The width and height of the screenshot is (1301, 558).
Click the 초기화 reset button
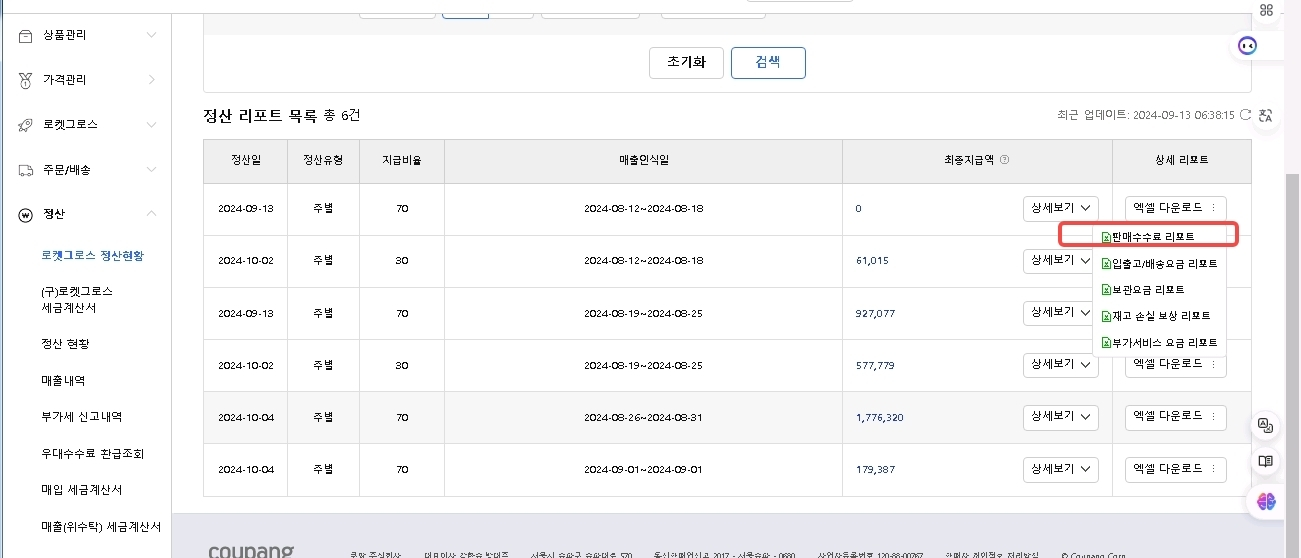tap(686, 62)
